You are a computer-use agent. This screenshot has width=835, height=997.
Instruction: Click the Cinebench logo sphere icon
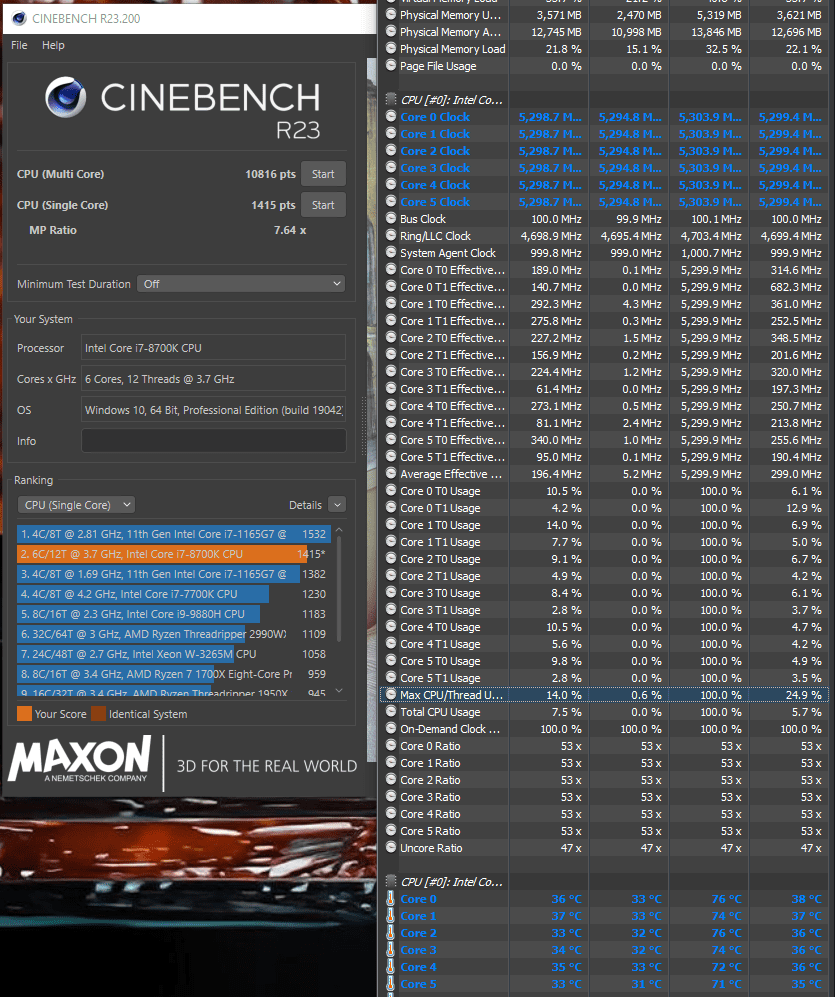pyautogui.click(x=66, y=97)
